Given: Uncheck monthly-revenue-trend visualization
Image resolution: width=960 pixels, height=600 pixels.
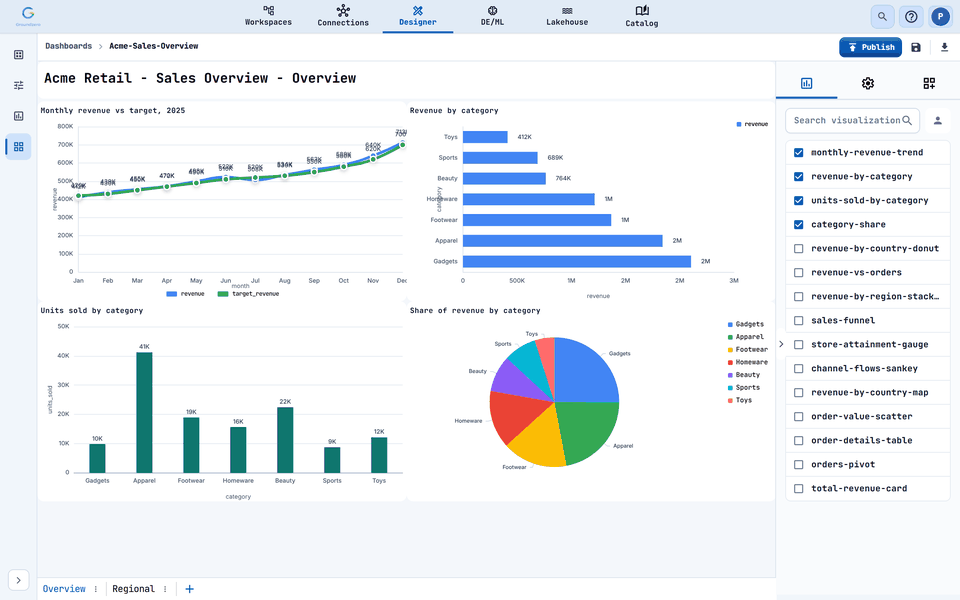Looking at the screenshot, I should pos(798,152).
